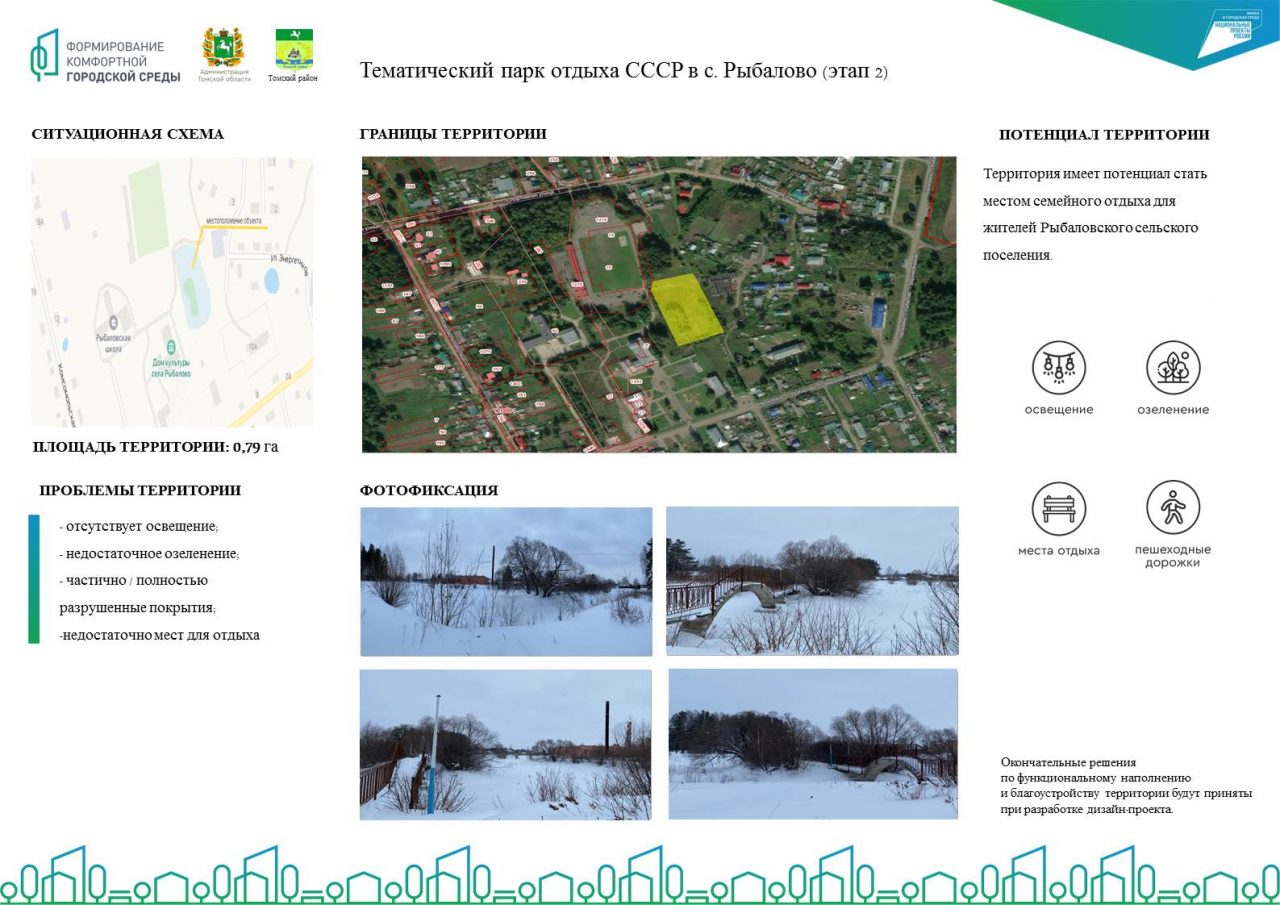Click the pedestrian paths walking icon
The width and height of the screenshot is (1280, 905).
(x=1173, y=508)
